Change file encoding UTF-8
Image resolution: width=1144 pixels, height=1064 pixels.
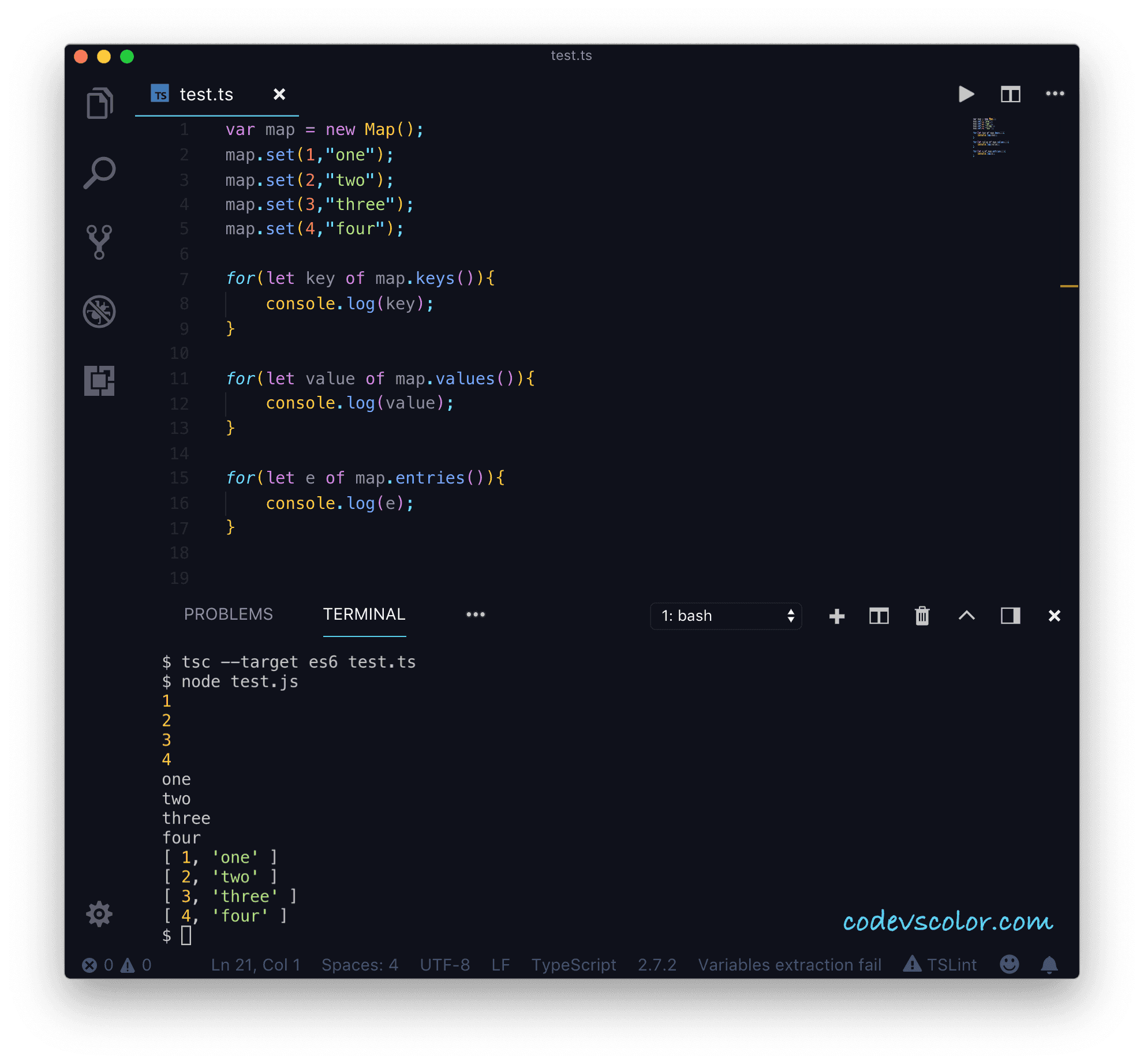(445, 965)
